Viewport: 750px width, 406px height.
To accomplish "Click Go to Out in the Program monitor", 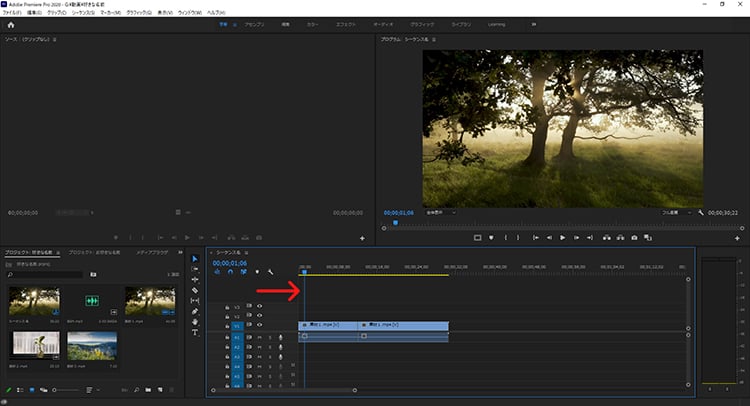I will point(590,238).
